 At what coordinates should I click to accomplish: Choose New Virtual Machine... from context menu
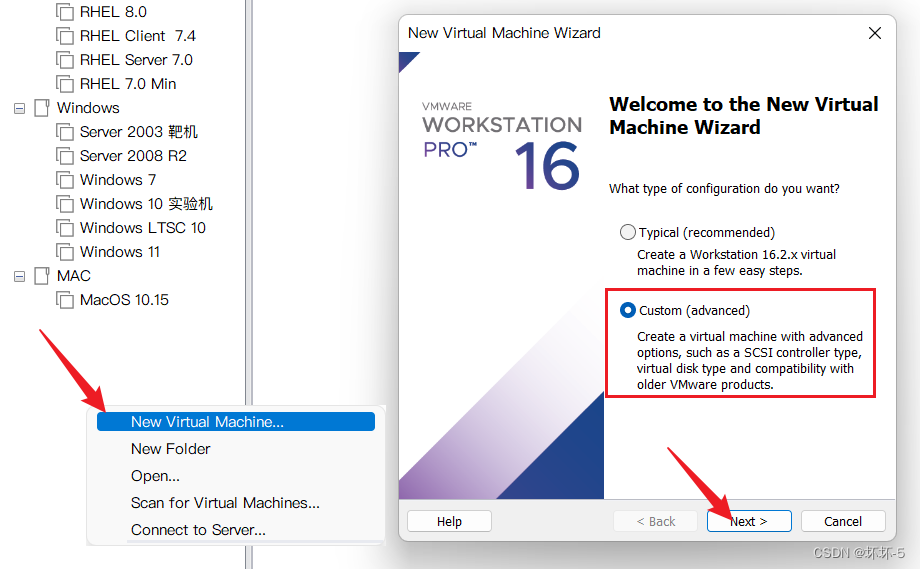coord(236,422)
